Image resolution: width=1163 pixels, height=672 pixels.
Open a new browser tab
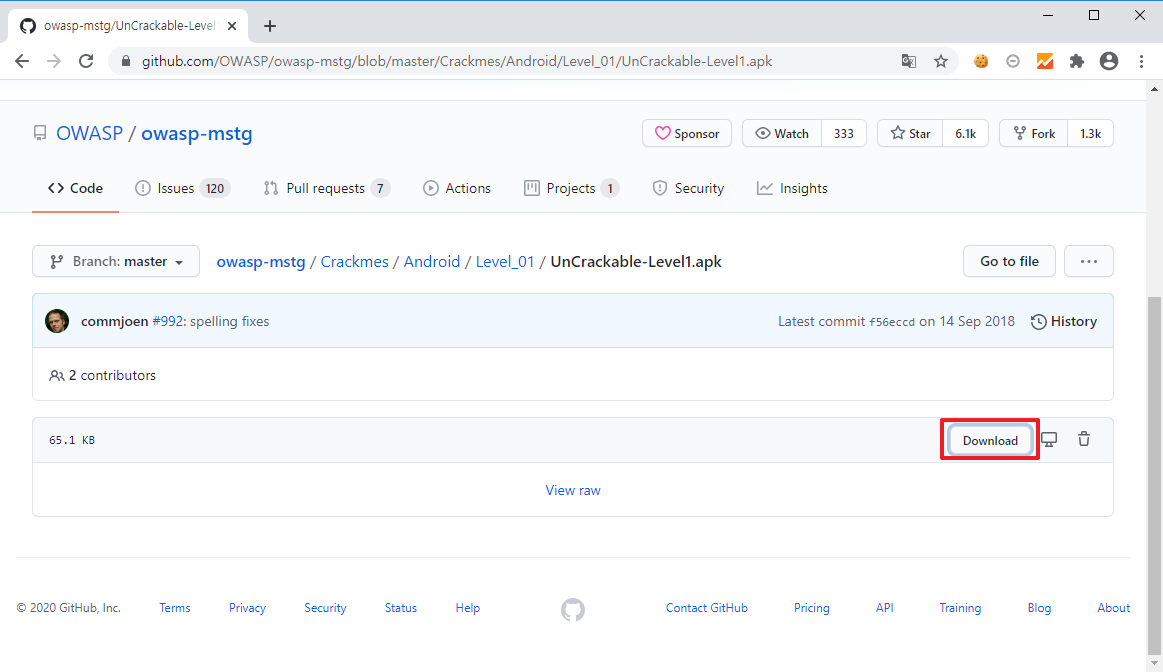point(270,26)
